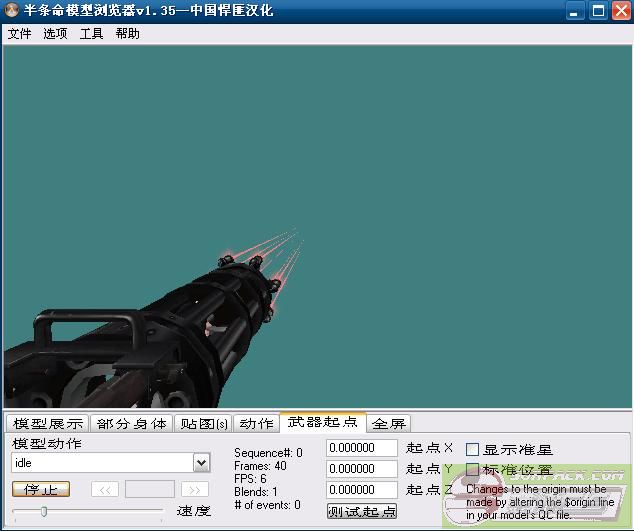Open the 工具 menu
Image resolution: width=634 pixels, height=531 pixels.
pos(91,33)
